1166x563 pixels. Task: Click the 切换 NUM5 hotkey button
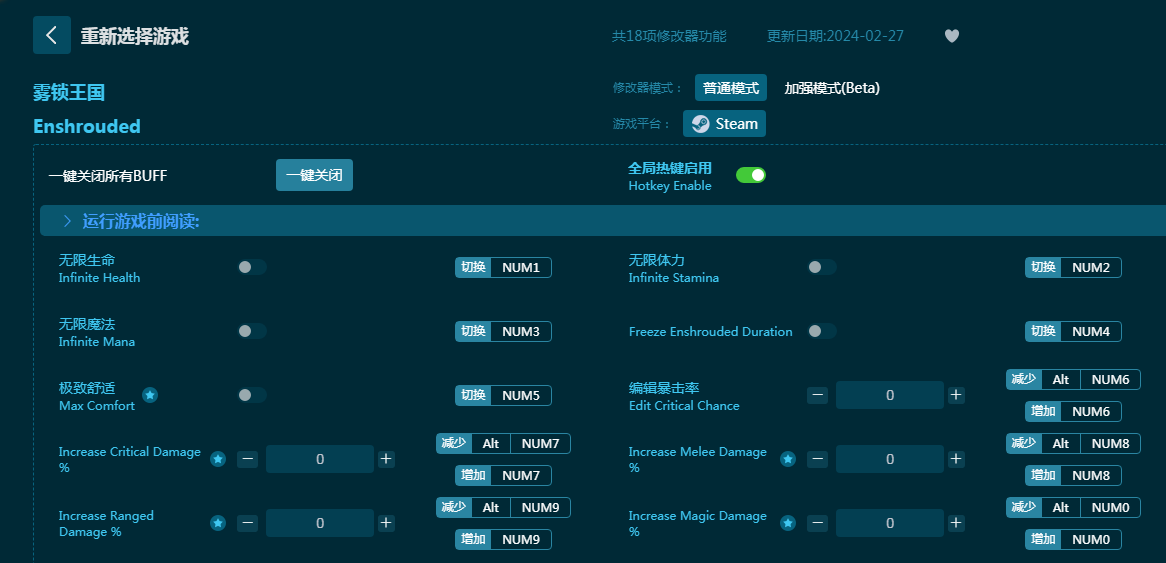click(503, 395)
